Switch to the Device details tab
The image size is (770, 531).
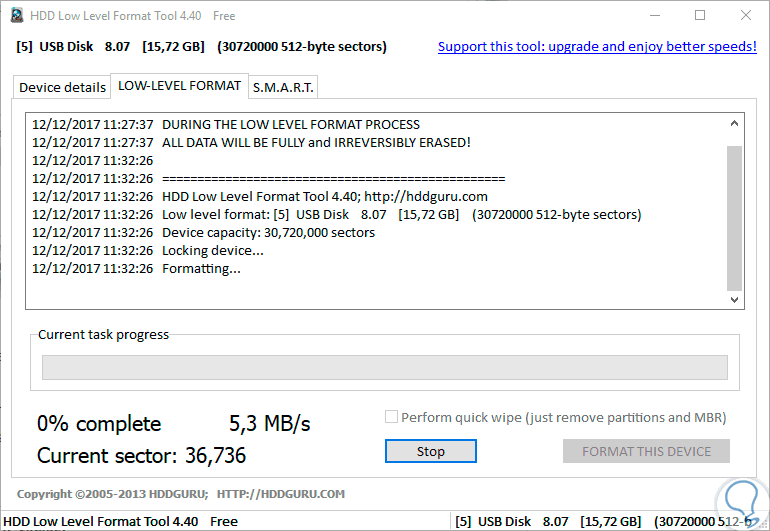tap(62, 87)
